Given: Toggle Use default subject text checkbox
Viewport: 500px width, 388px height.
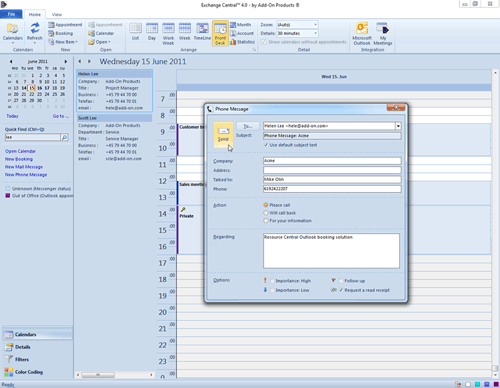Looking at the screenshot, I should (x=266, y=145).
